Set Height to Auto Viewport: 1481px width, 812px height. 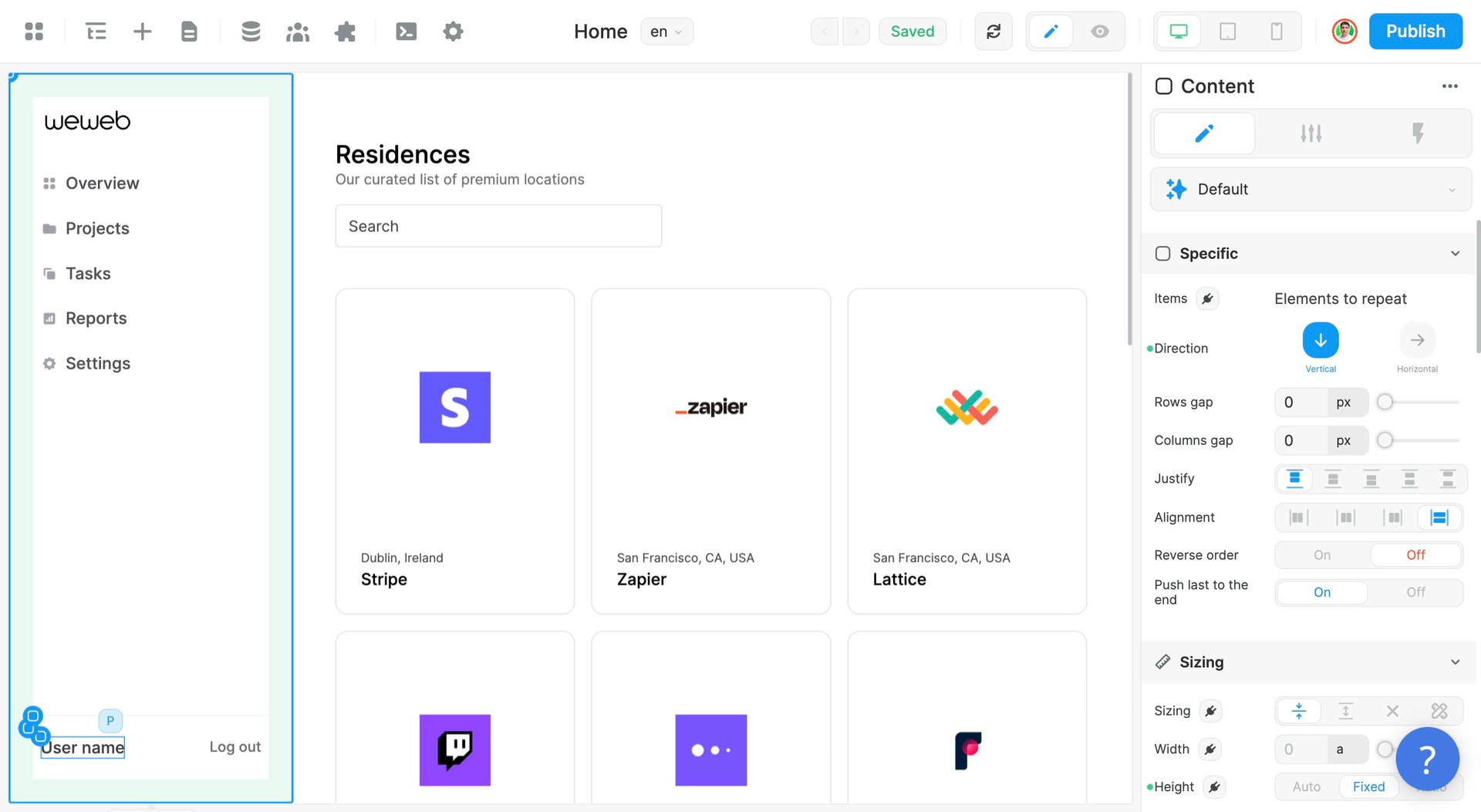point(1307,787)
